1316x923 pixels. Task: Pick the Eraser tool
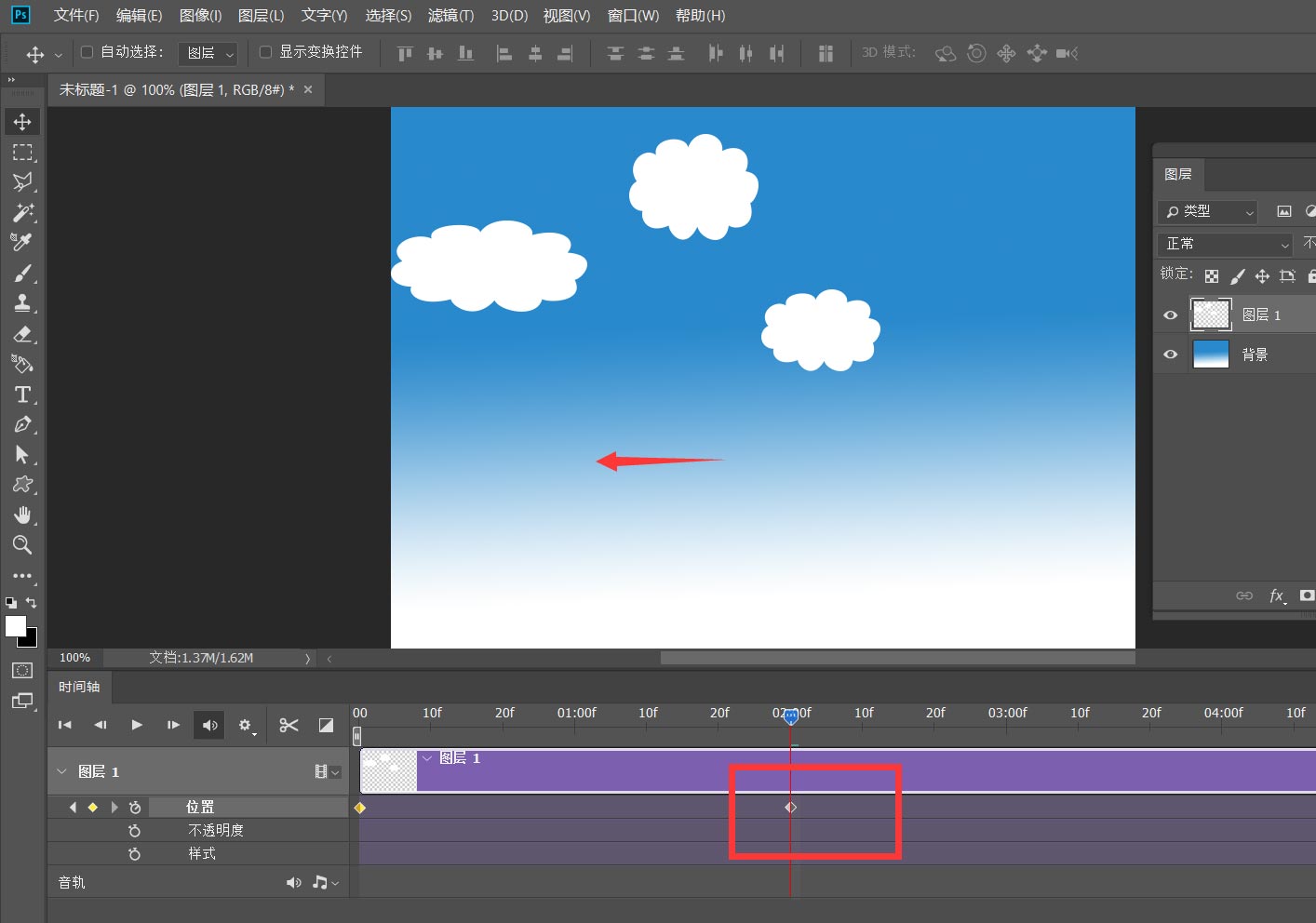pos(22,334)
